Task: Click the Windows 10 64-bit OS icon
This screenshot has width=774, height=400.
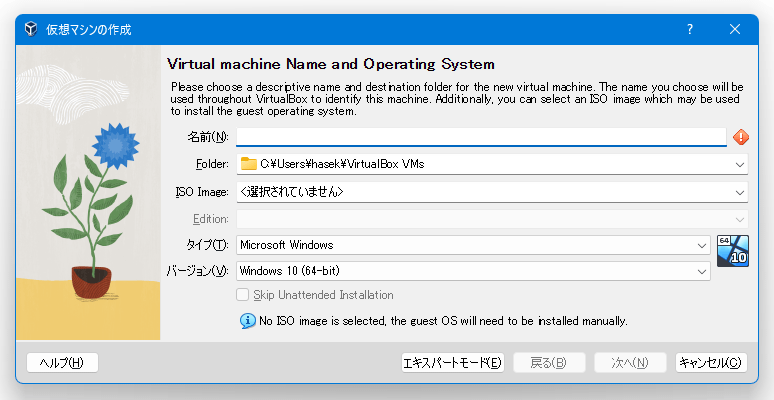Action: point(733,251)
